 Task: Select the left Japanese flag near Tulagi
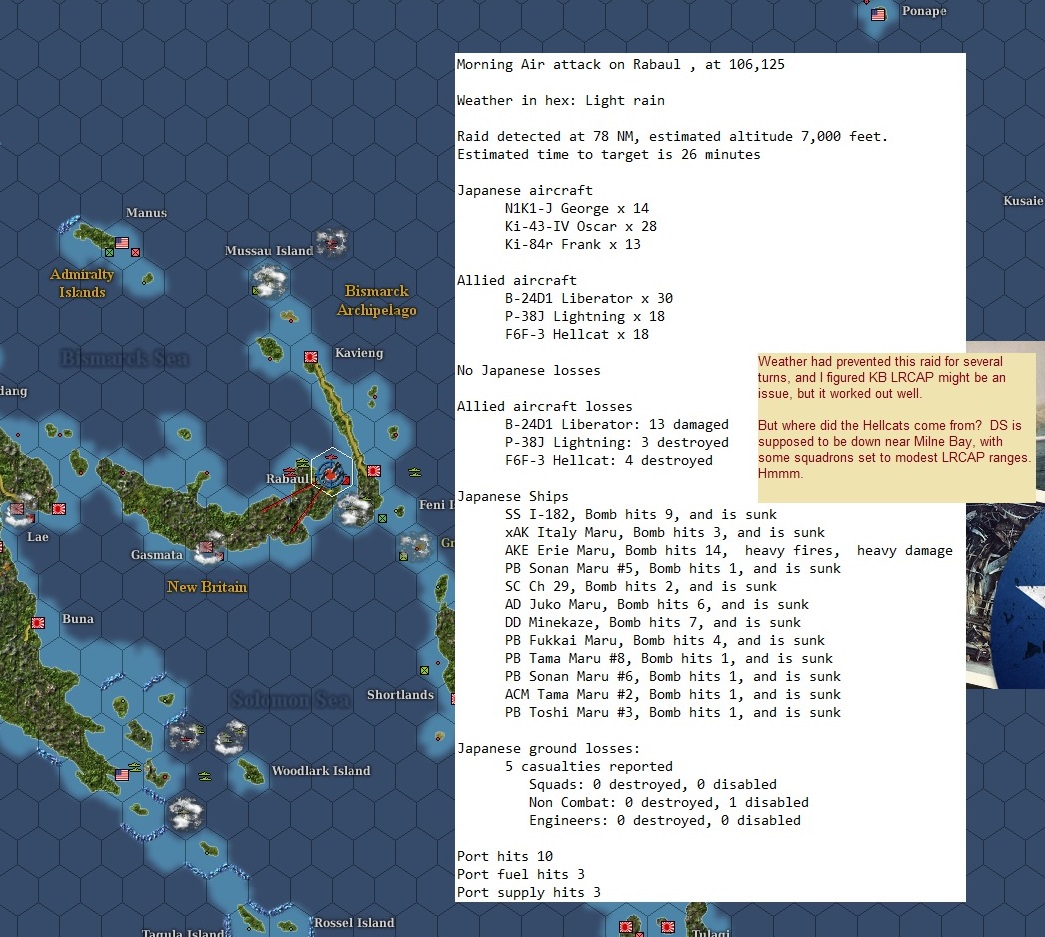[626, 926]
